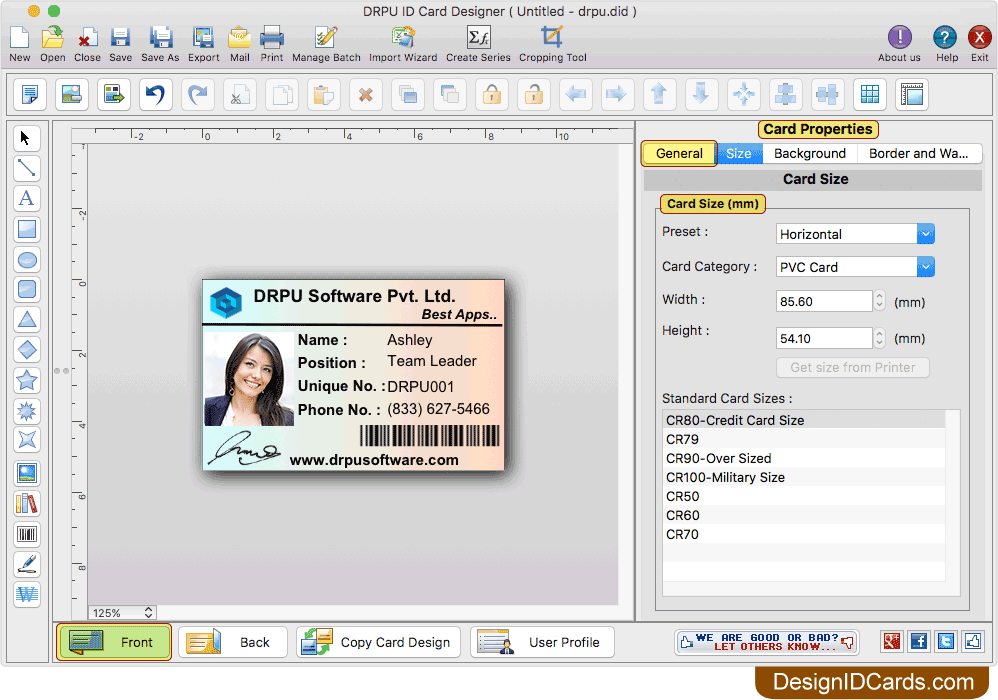The height and width of the screenshot is (700, 998).
Task: Select CR80-Credit Card Size
Action: pyautogui.click(x=804, y=420)
